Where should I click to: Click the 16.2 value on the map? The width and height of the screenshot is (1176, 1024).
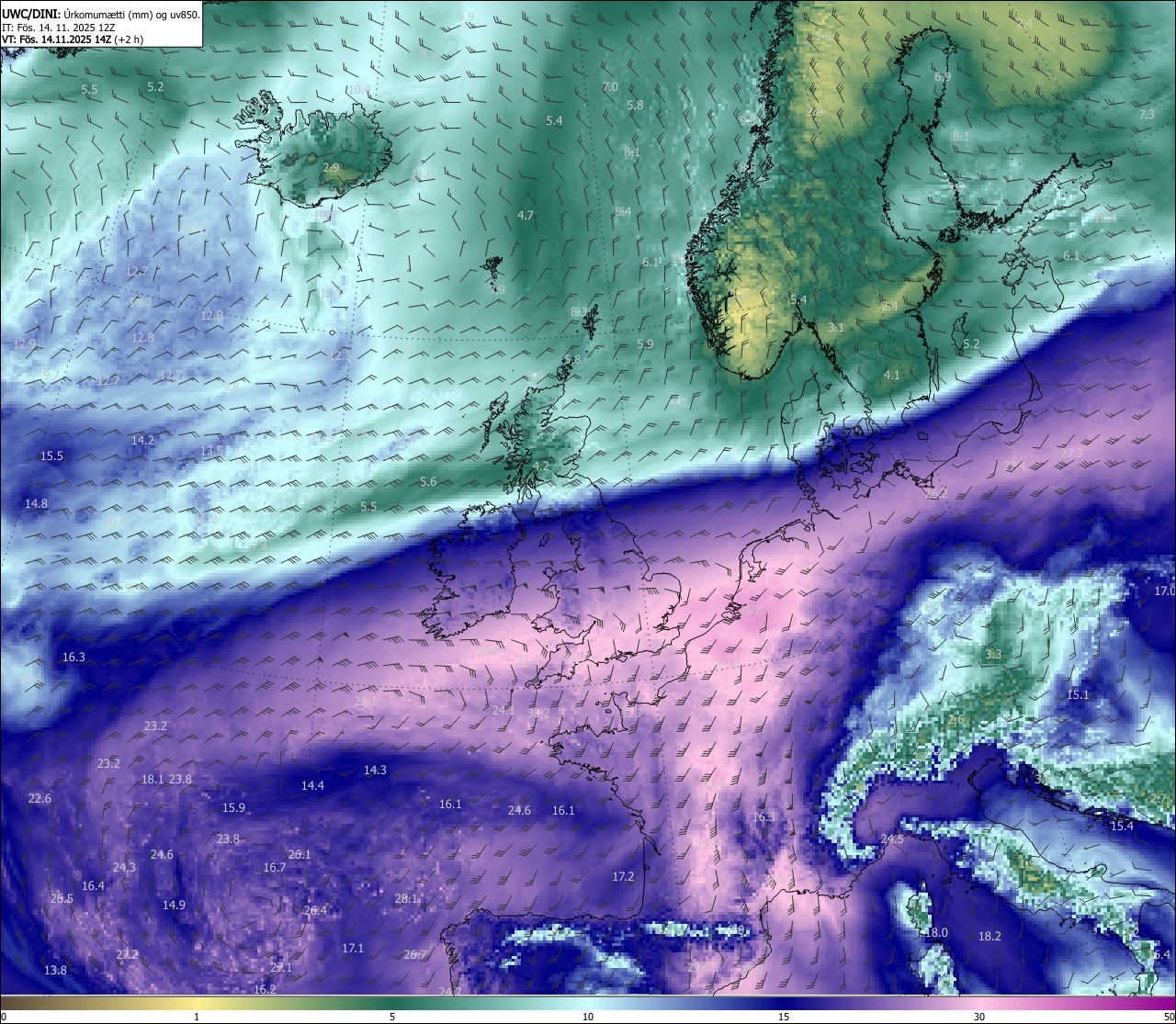tap(265, 990)
